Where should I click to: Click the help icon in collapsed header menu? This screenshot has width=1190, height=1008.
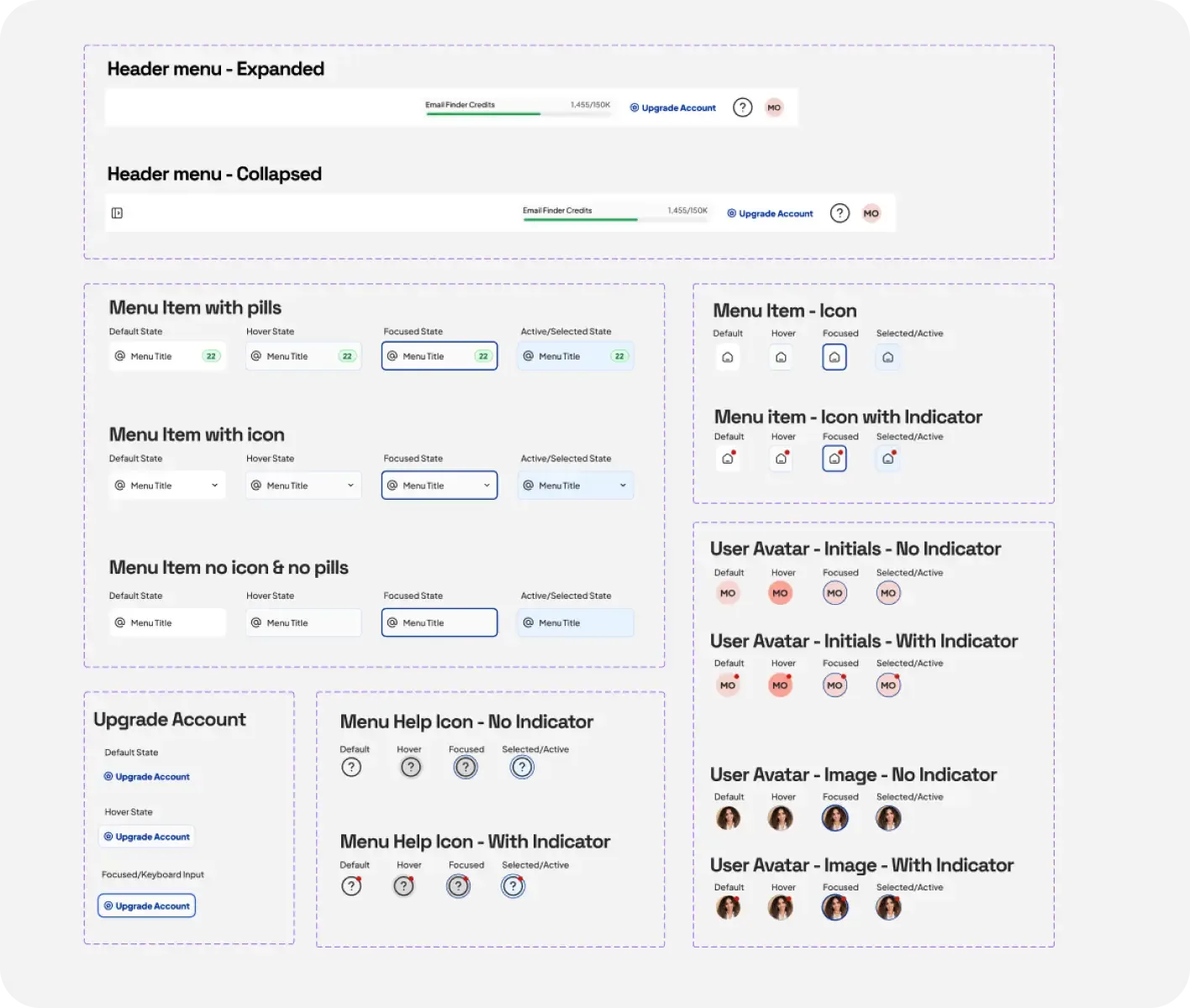[x=840, y=213]
